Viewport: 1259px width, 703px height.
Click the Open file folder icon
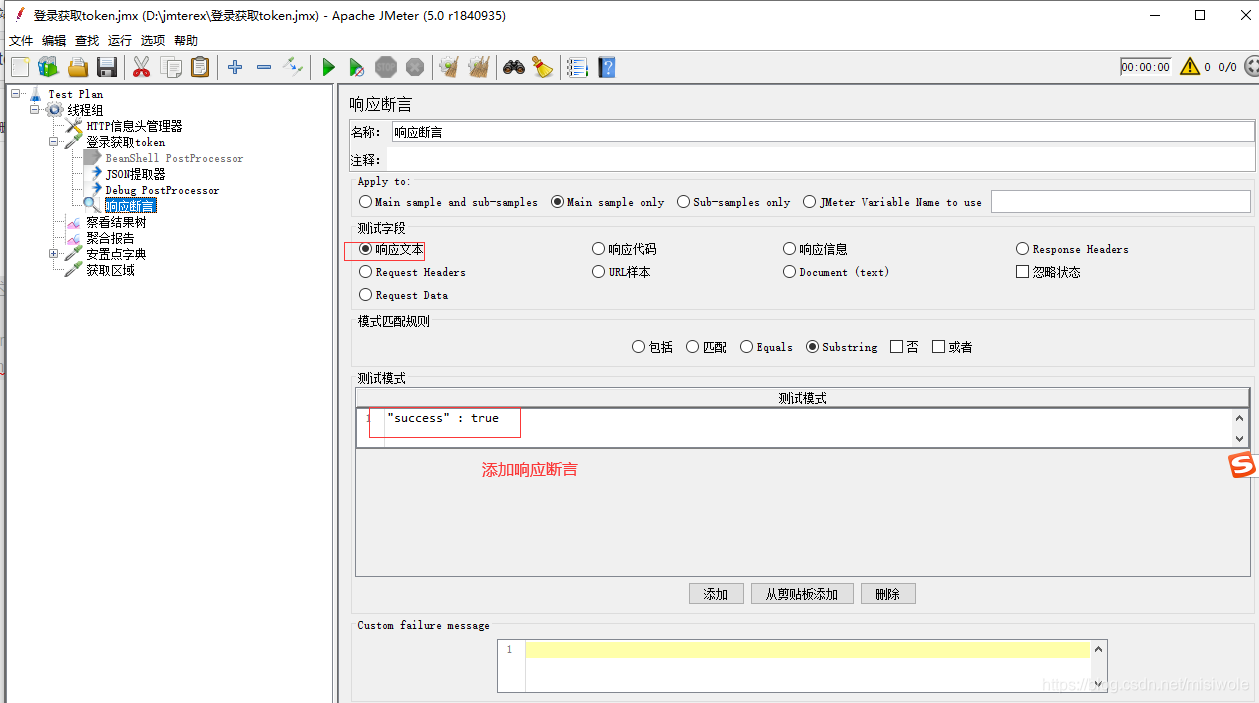78,67
